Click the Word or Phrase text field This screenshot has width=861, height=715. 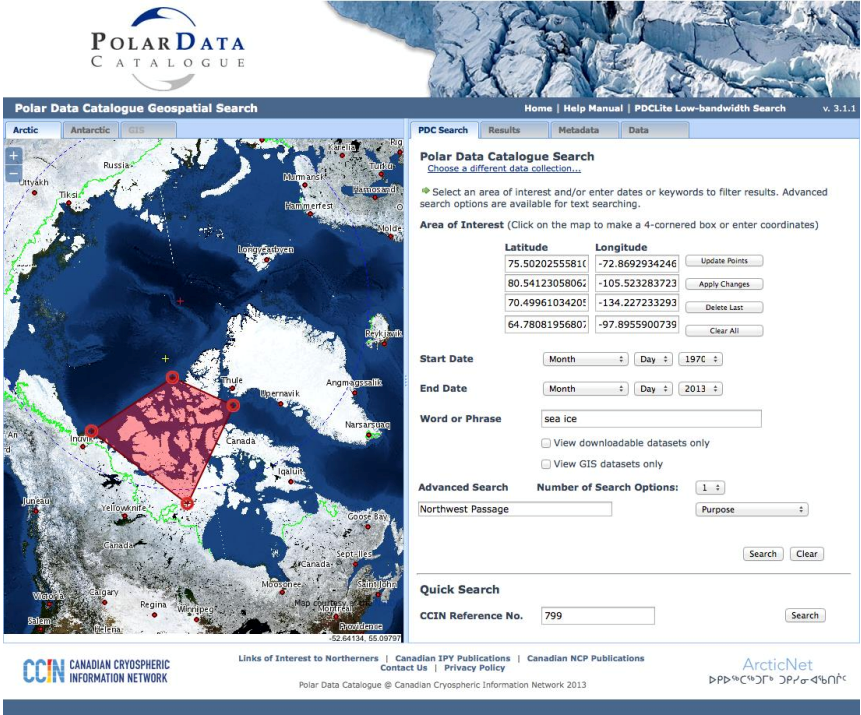coord(650,419)
